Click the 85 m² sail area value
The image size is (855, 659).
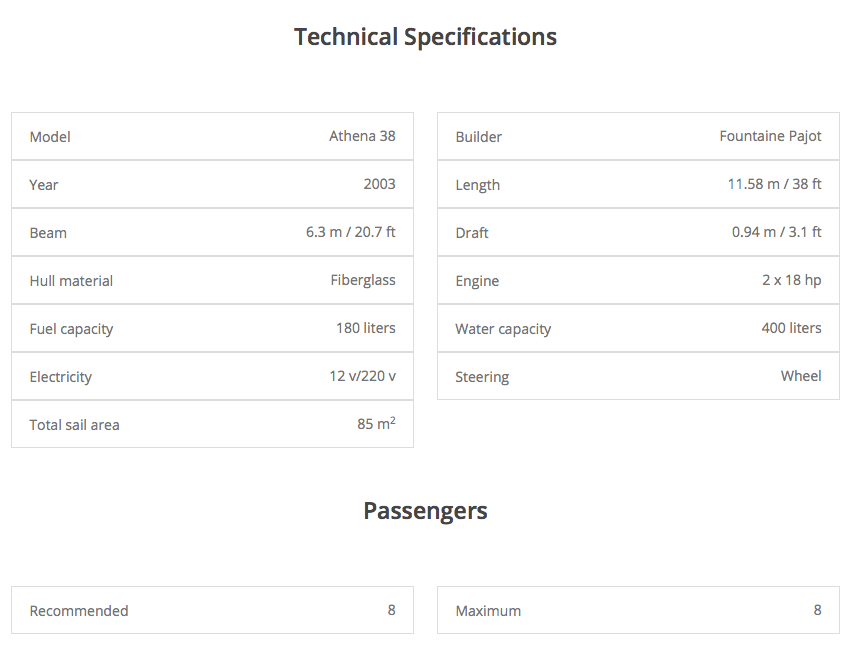click(x=376, y=424)
